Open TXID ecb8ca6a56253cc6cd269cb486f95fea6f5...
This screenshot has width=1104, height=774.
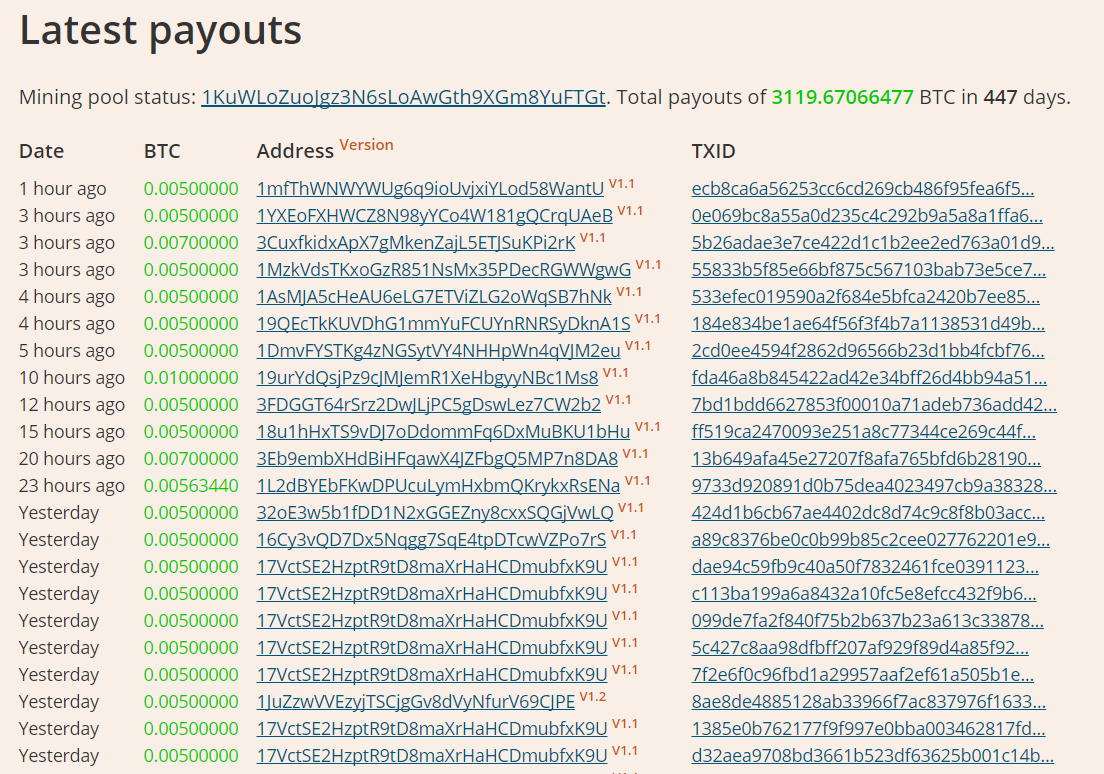tap(862, 189)
